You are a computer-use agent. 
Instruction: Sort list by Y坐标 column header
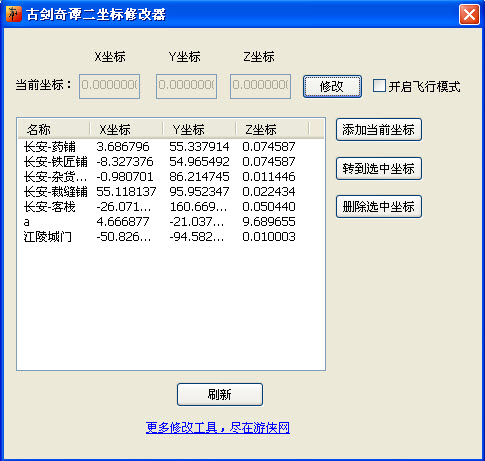[199, 129]
